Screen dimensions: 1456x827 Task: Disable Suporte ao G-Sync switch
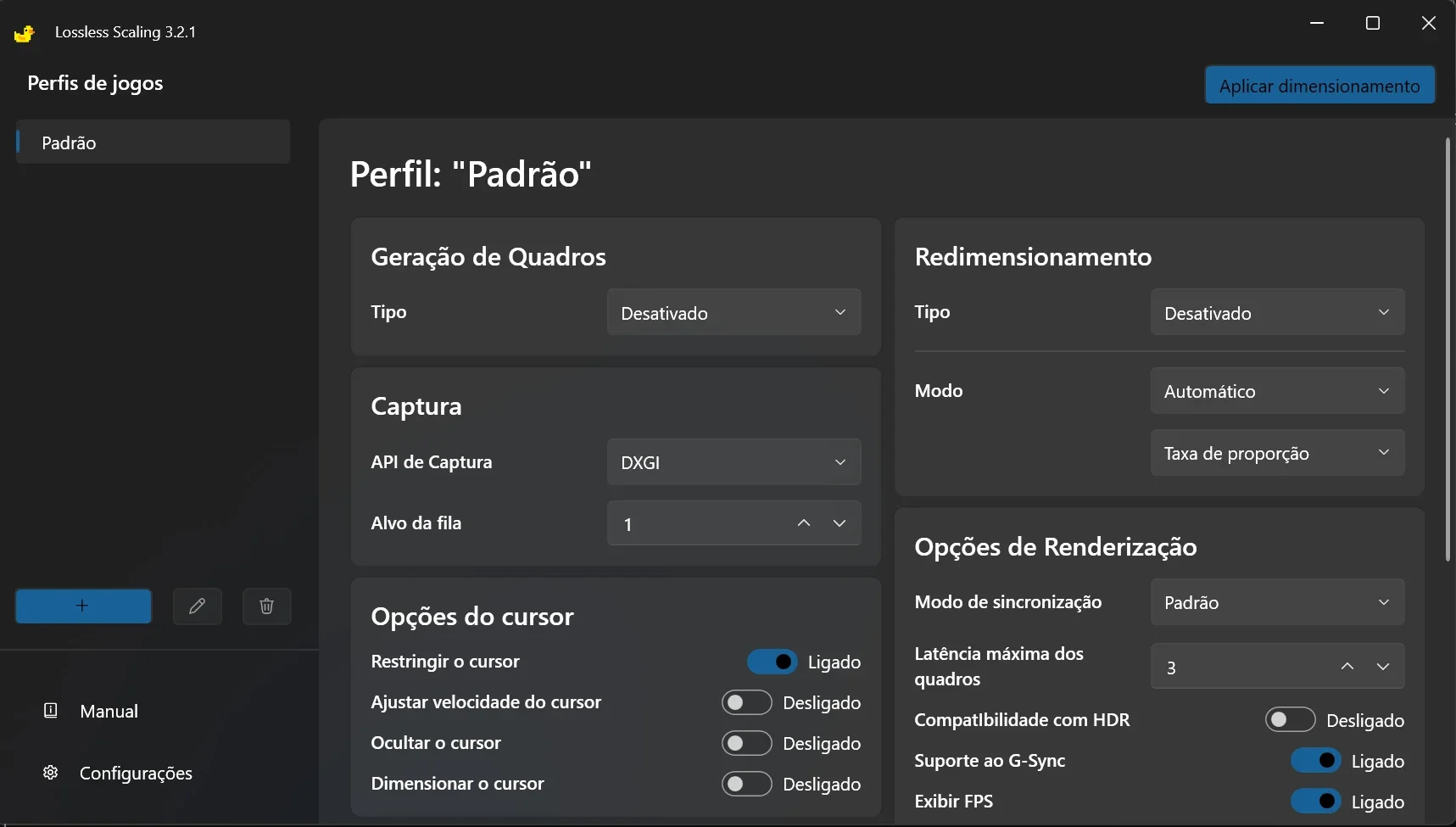coord(1315,761)
